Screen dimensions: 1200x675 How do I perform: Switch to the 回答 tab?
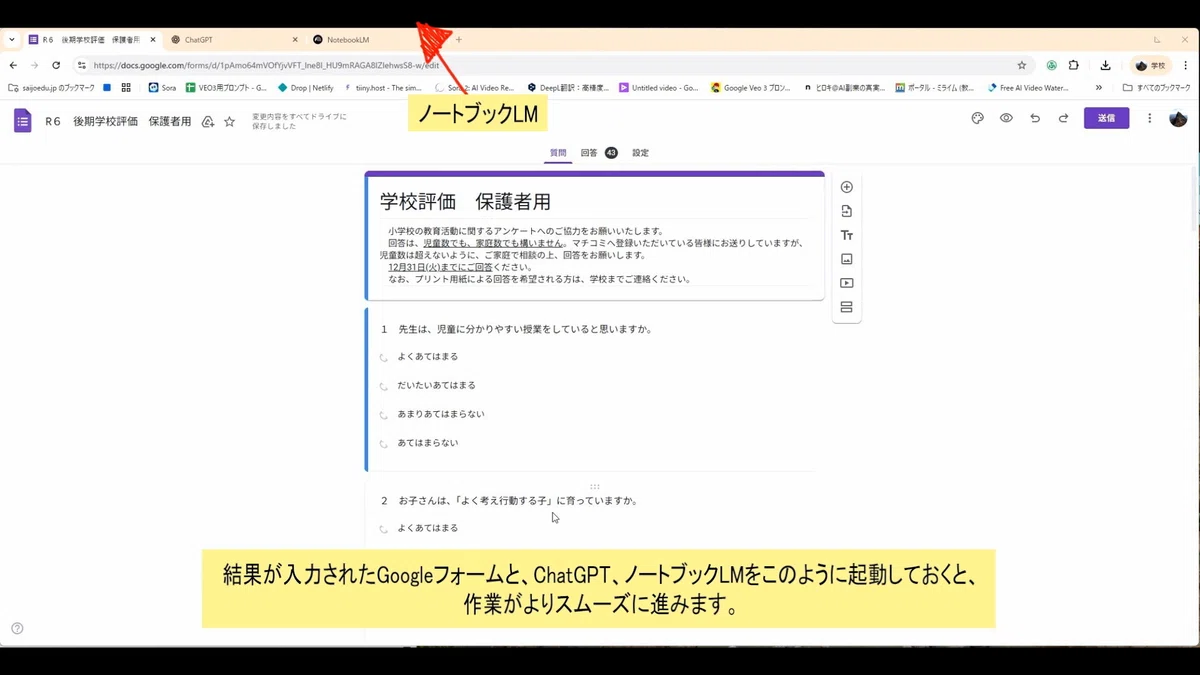[598, 153]
